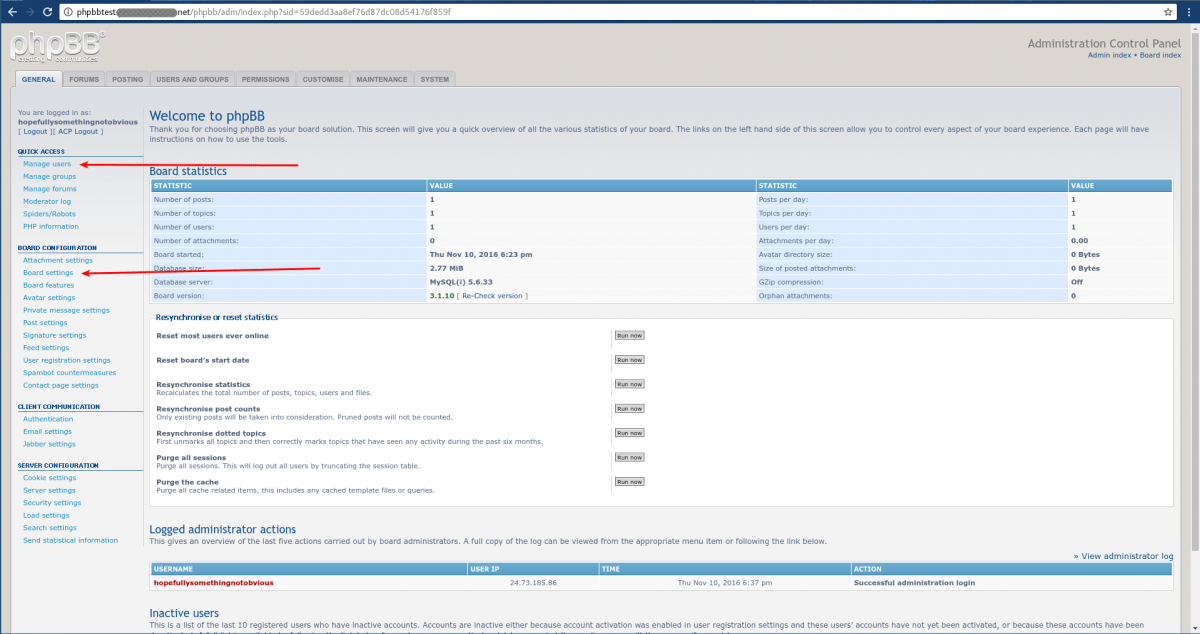Open Spiders/Robots link
Screen dimensions: 1200x634
coord(49,214)
